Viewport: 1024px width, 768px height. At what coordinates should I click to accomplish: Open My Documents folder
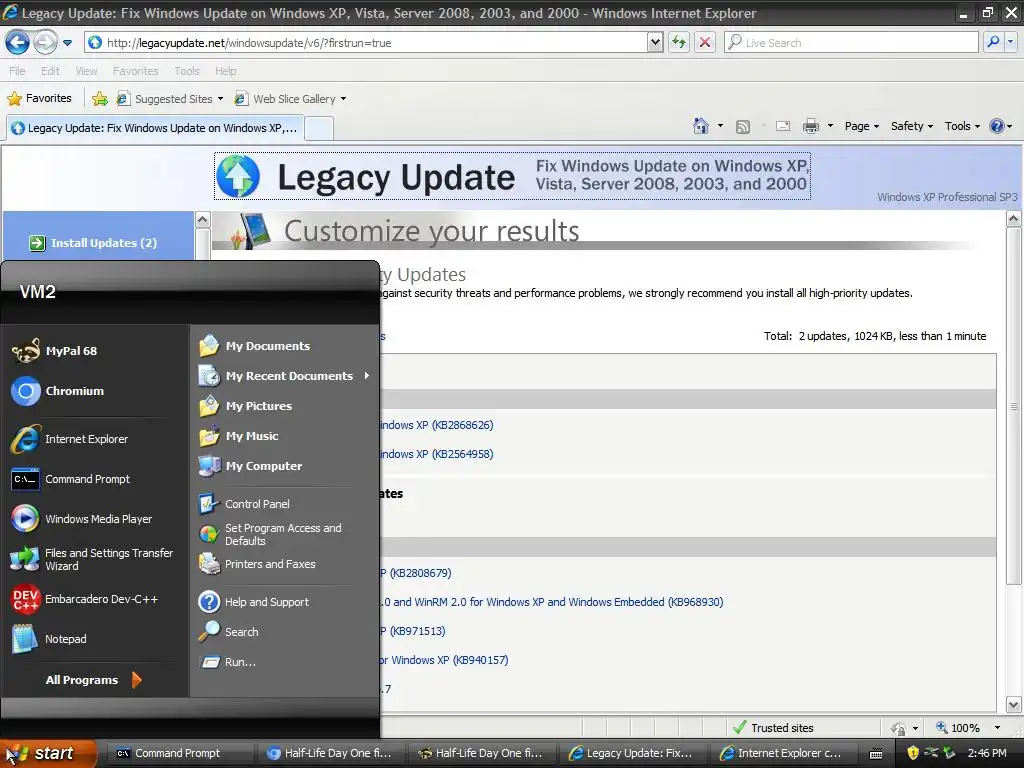(x=255, y=346)
